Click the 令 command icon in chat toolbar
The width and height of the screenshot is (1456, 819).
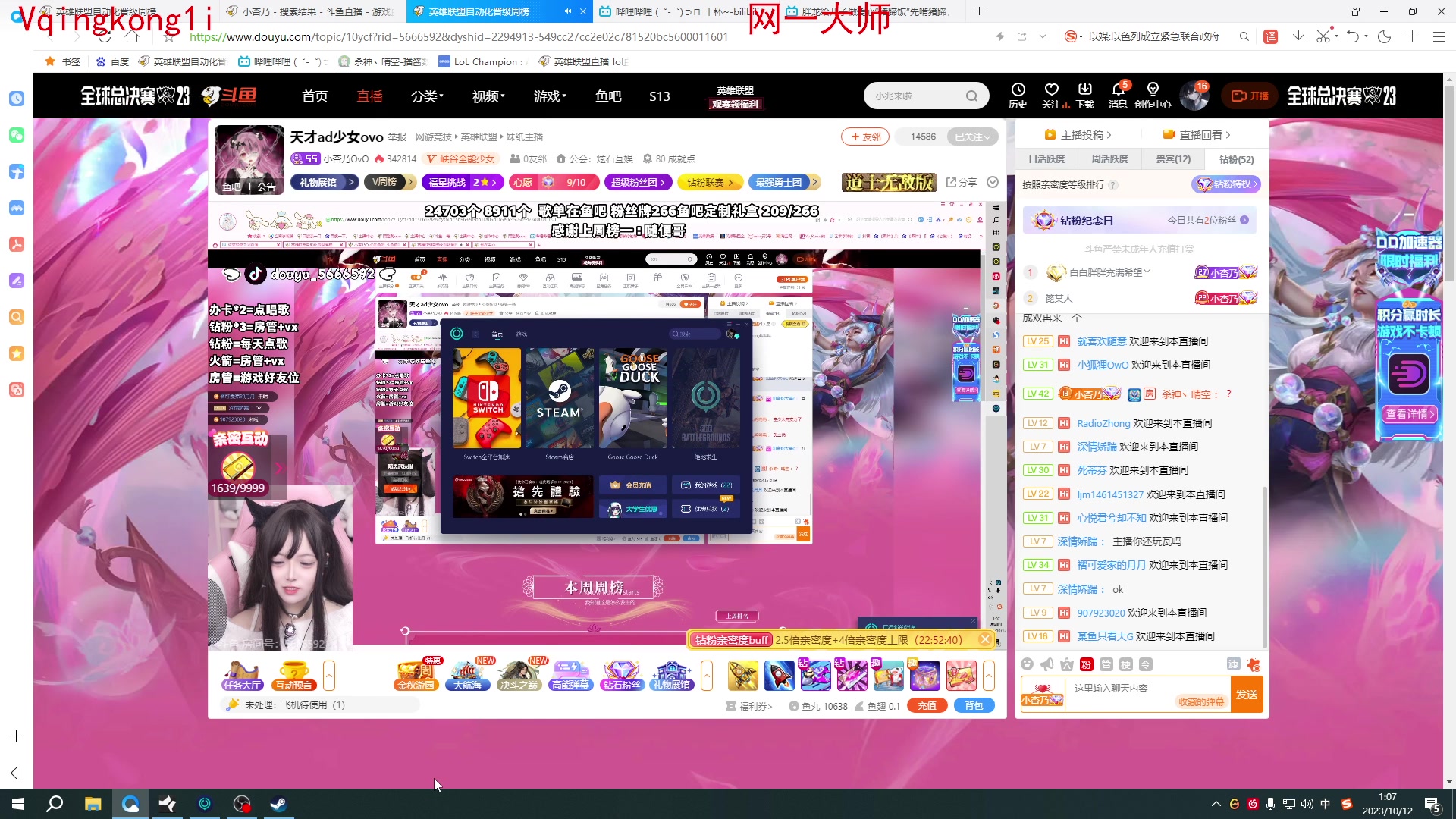[1146, 664]
